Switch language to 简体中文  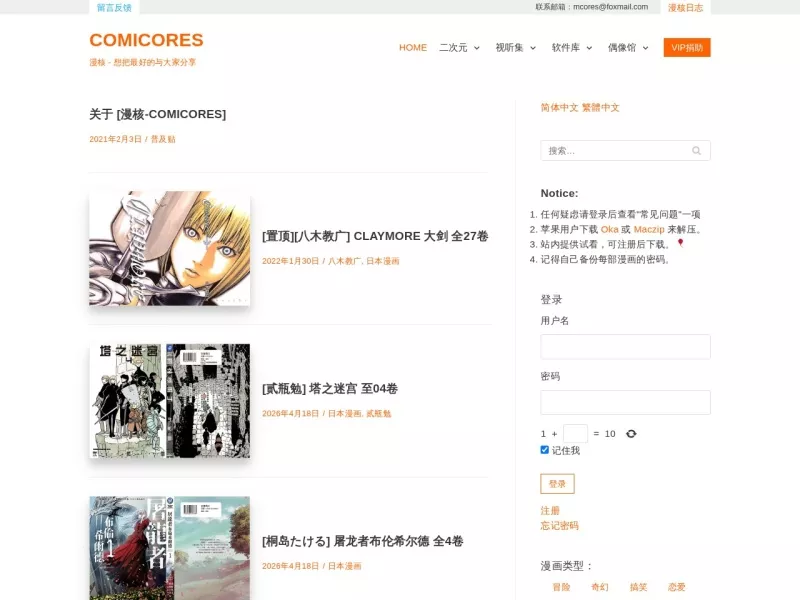click(559, 108)
